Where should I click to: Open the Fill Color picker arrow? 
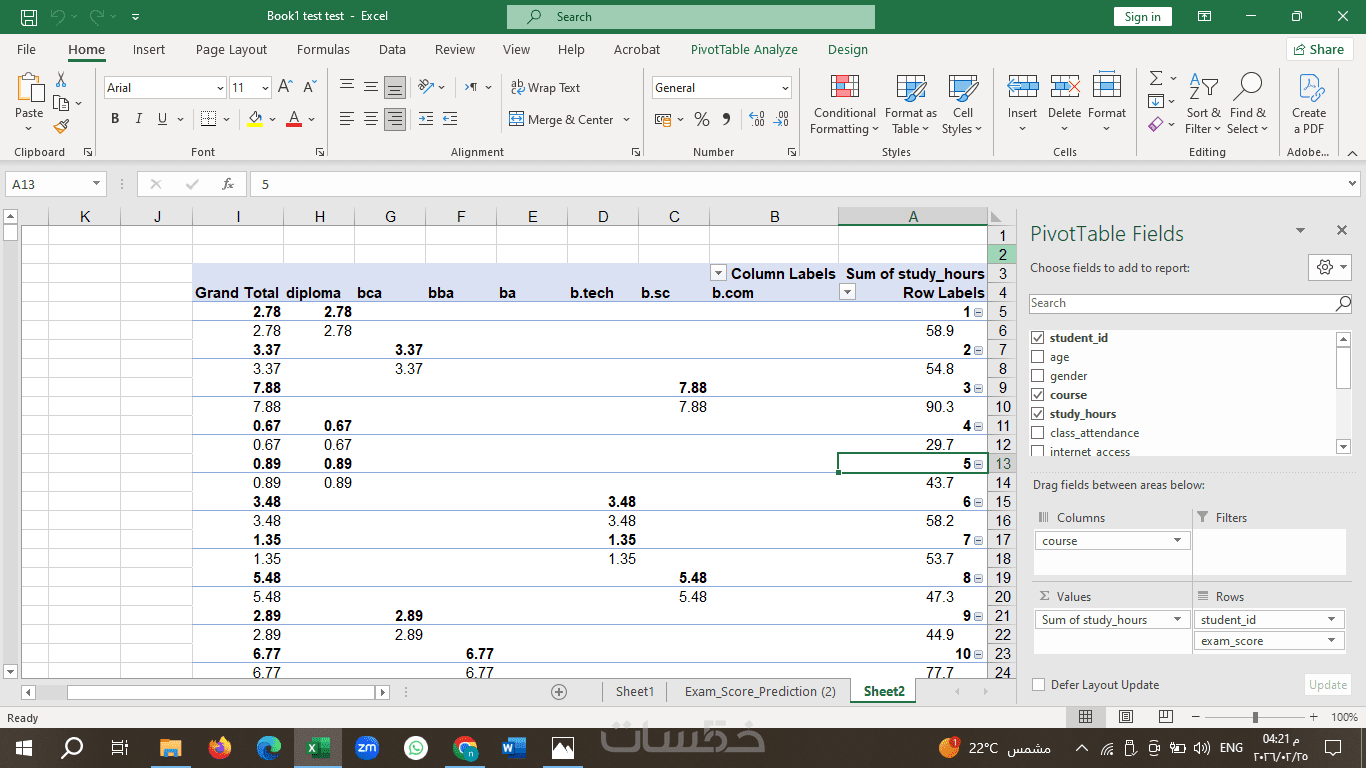click(x=271, y=119)
